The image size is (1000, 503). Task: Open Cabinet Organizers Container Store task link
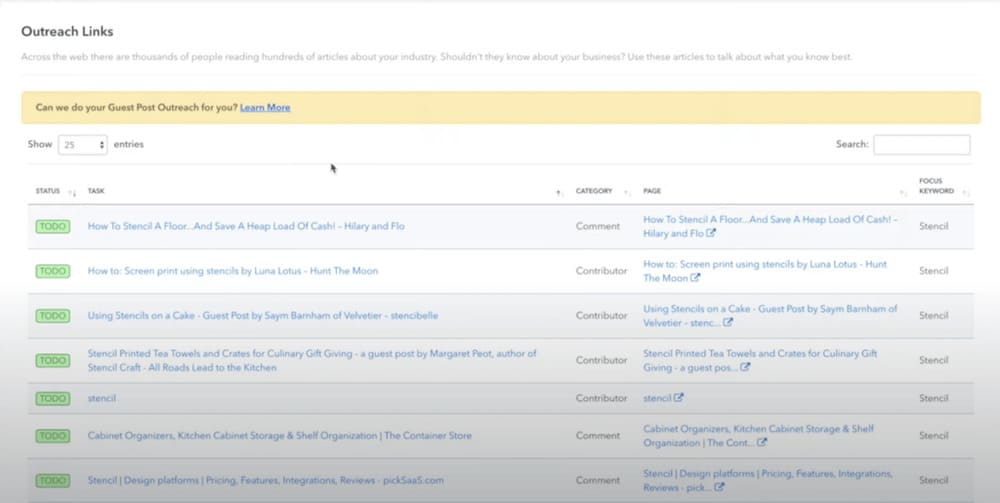click(x=279, y=436)
